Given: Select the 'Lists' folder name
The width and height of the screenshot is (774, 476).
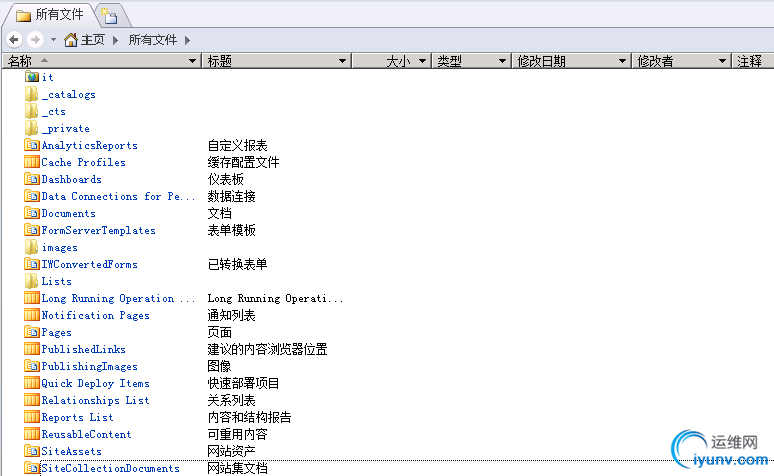Looking at the screenshot, I should 56,281.
